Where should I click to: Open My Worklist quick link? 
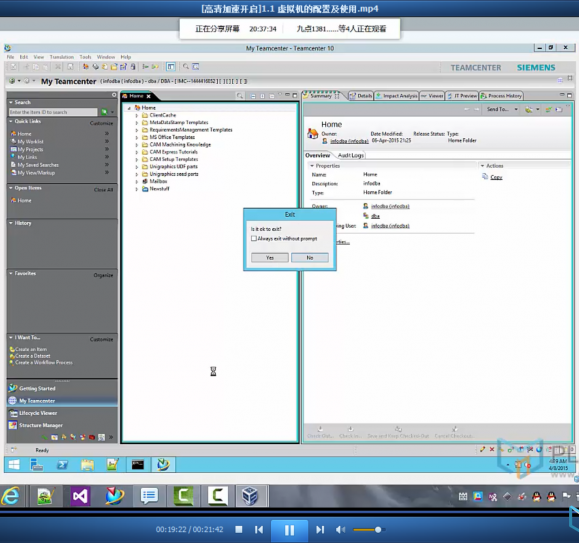tap(30, 142)
